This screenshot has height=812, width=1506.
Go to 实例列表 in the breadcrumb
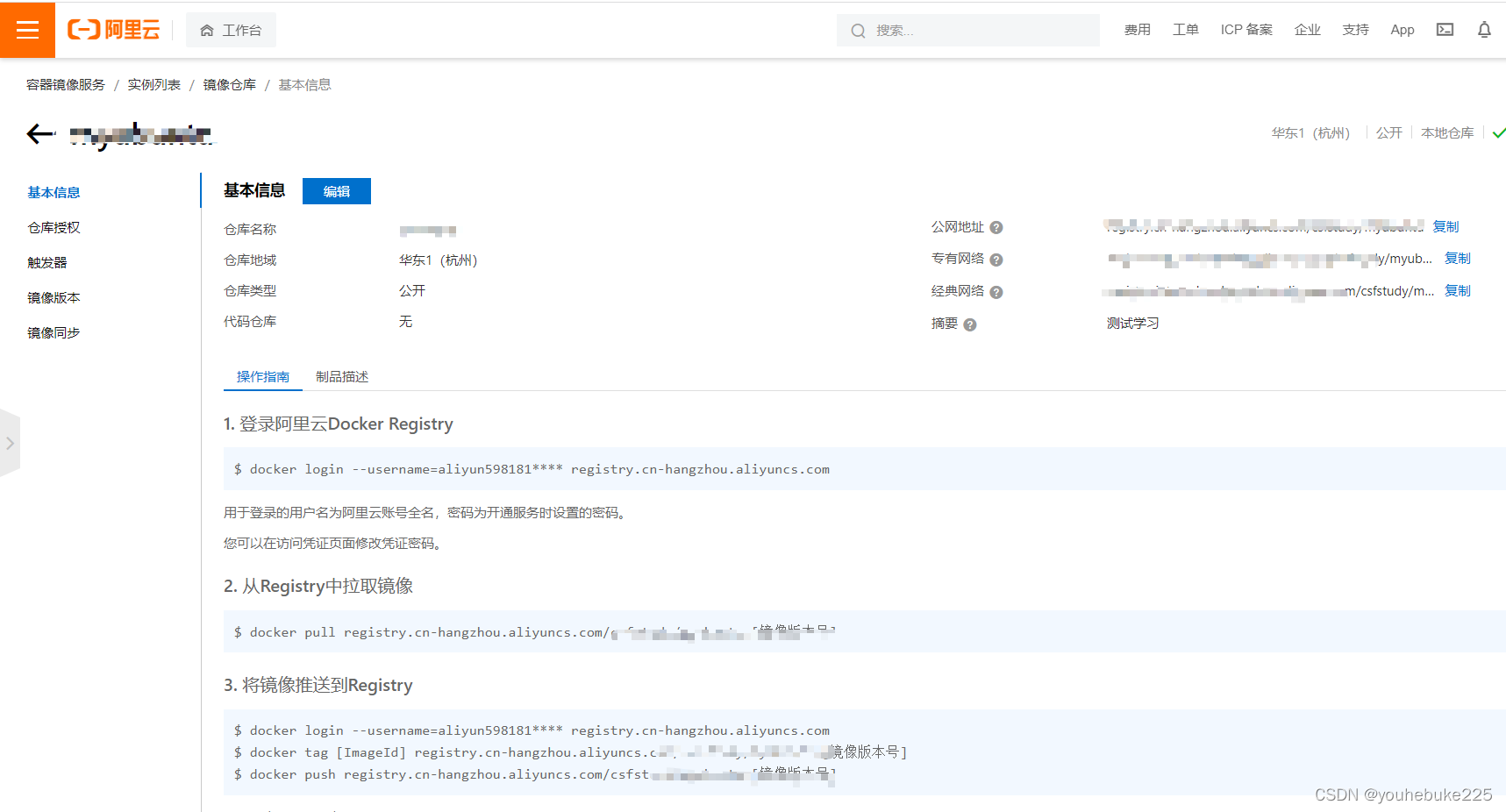(154, 85)
